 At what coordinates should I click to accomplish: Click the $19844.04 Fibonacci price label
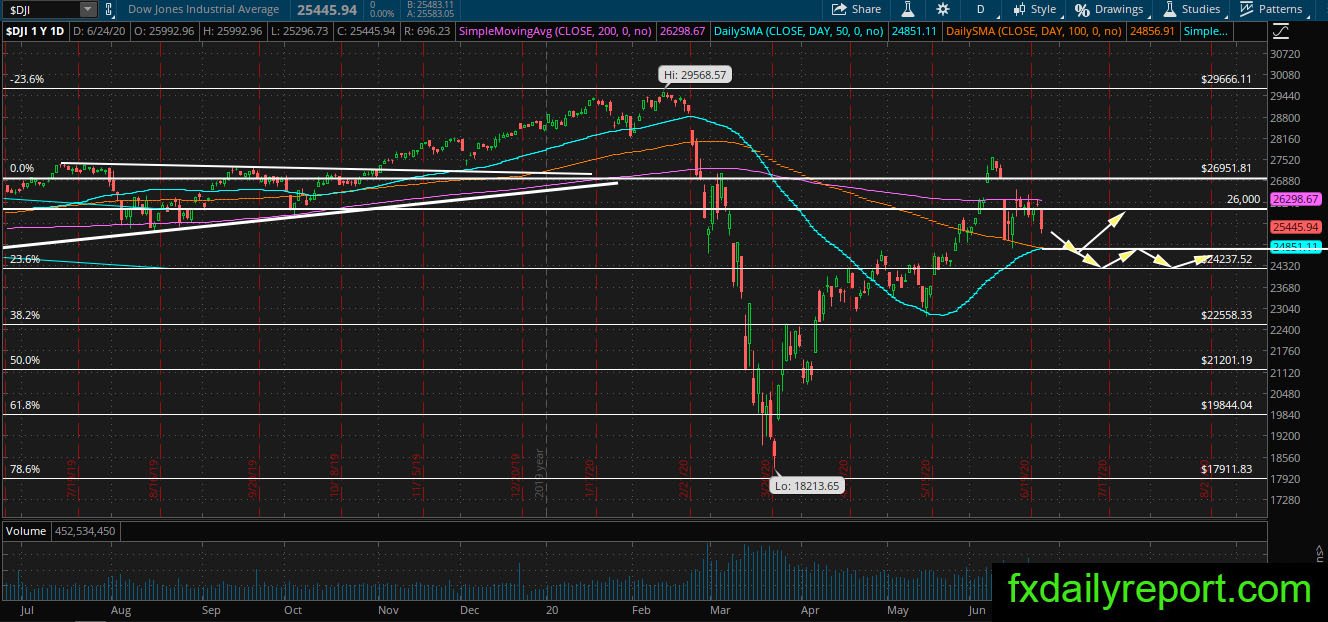point(1226,405)
